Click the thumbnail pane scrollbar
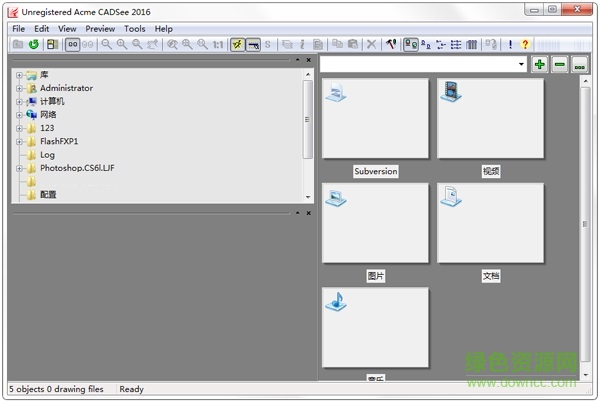 click(x=585, y=226)
